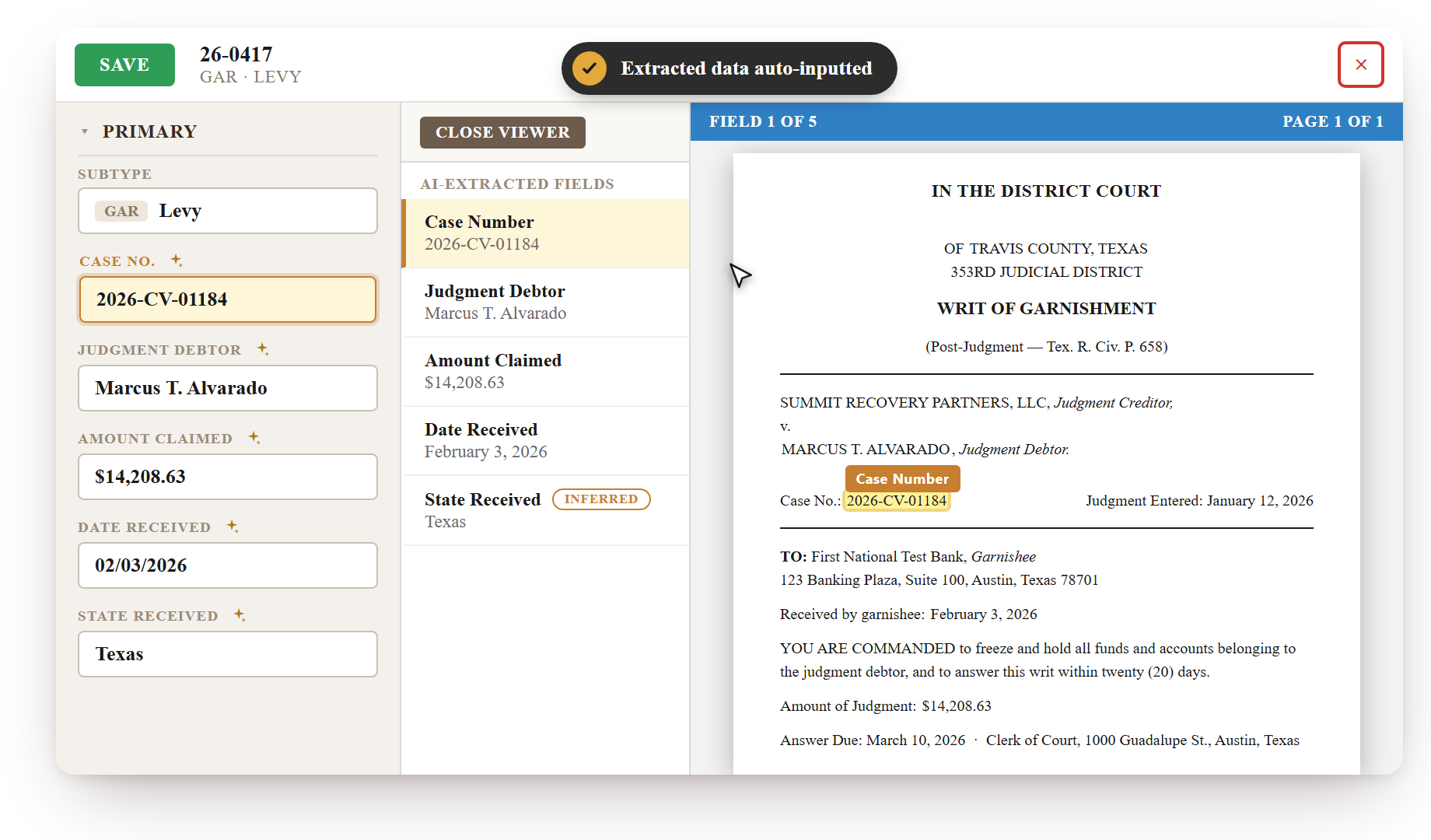Click 'Amount of Judgment: $14,208.63' in the document
The height and width of the screenshot is (840, 1431).
(x=886, y=706)
